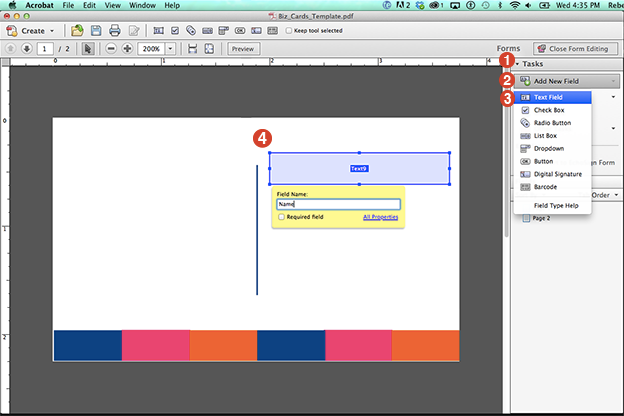Pick Check Box from field list
This screenshot has width=624, height=416.
[x=548, y=109]
